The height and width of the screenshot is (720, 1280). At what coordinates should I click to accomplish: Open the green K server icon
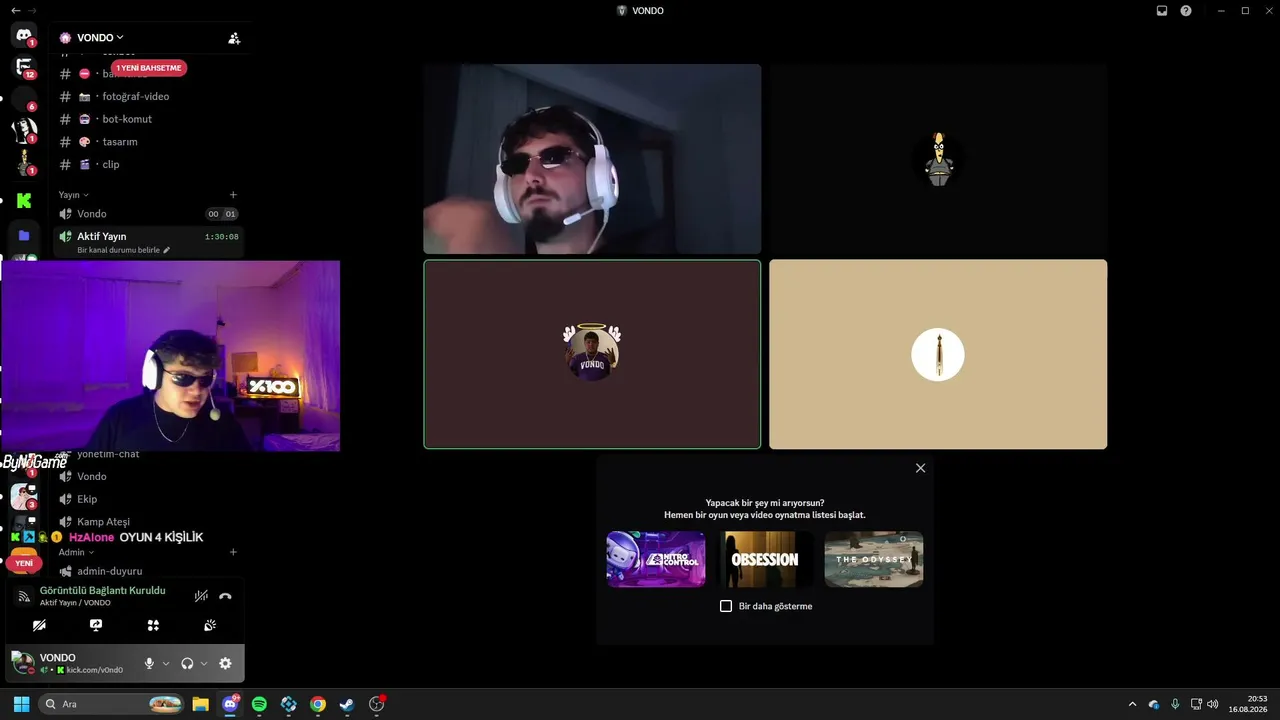click(x=24, y=201)
